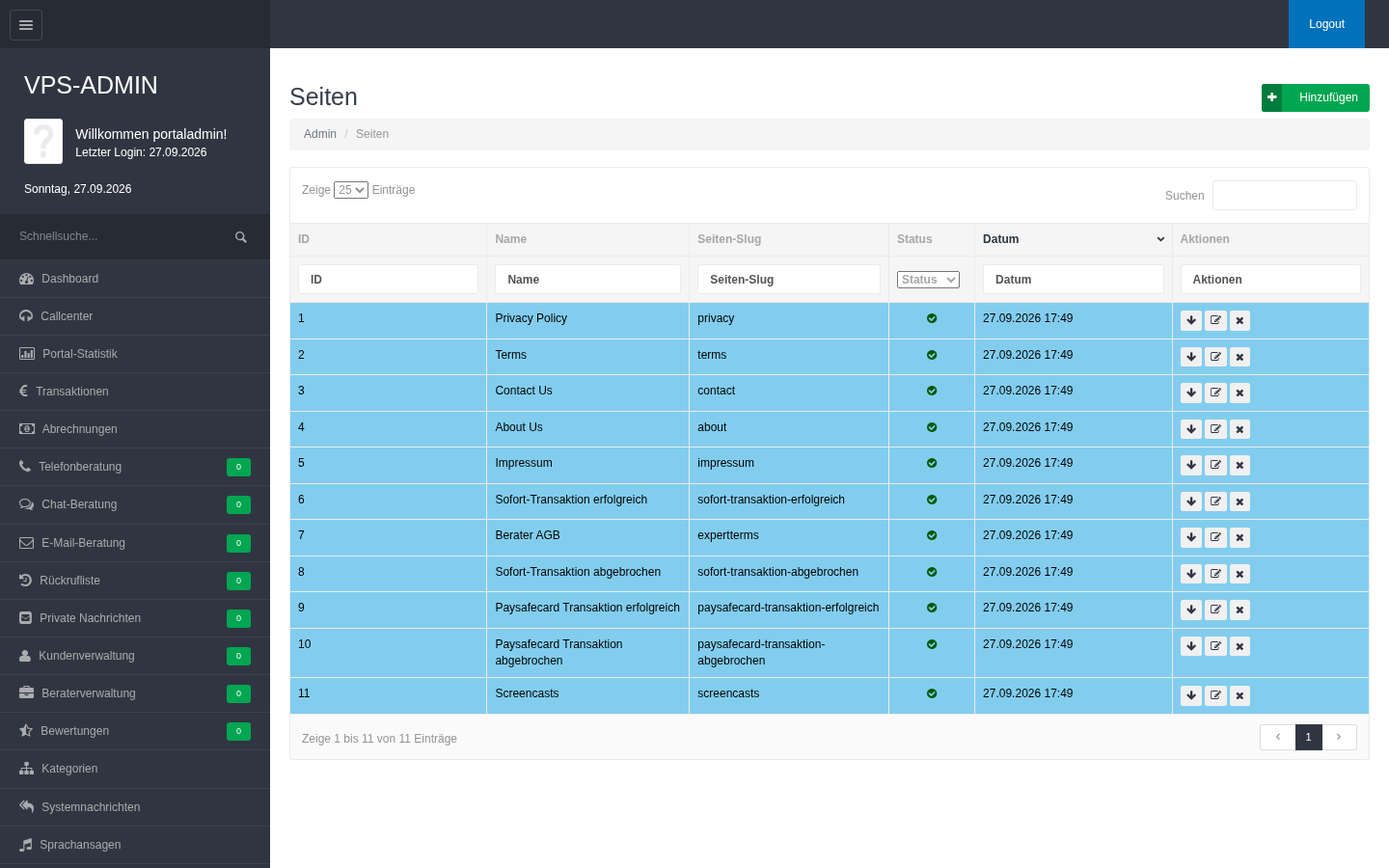This screenshot has height=868, width=1389.
Task: Log out using the Logout button
Action: tap(1326, 24)
